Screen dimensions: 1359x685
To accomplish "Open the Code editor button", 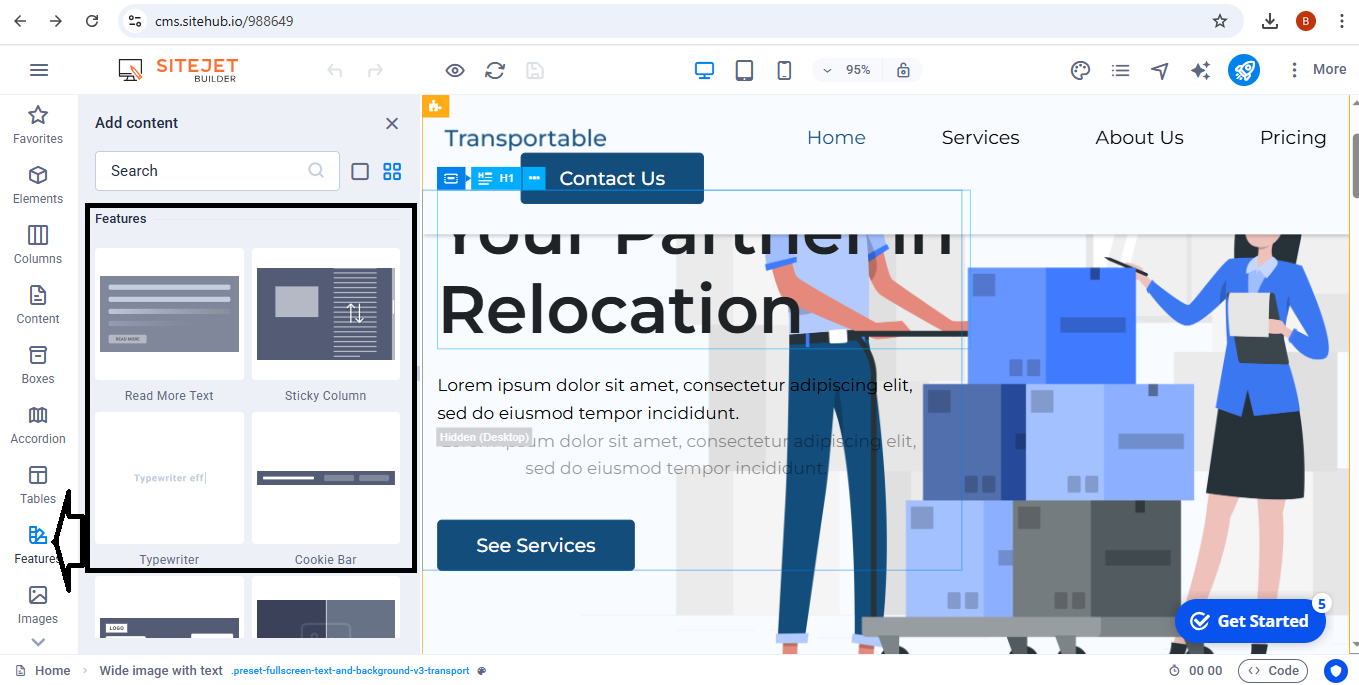I will (1272, 671).
